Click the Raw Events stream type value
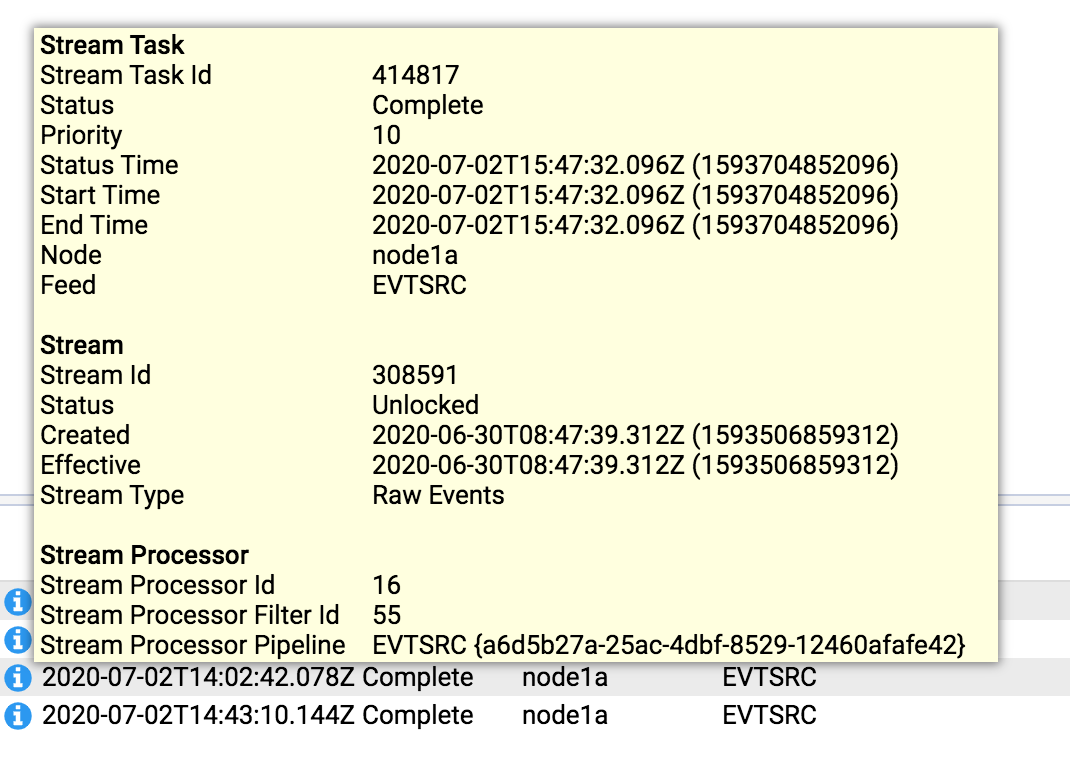Image resolution: width=1070 pixels, height=776 pixels. click(x=438, y=495)
